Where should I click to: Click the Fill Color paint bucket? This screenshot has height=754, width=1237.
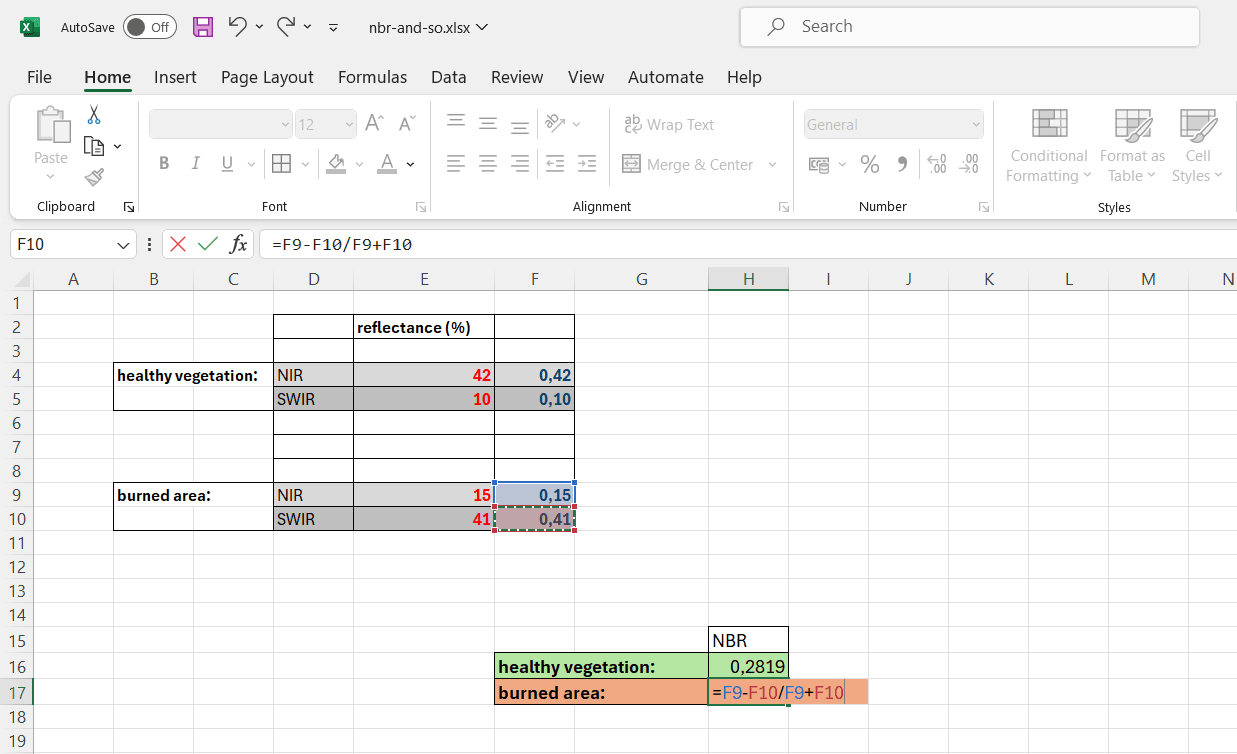[x=336, y=164]
